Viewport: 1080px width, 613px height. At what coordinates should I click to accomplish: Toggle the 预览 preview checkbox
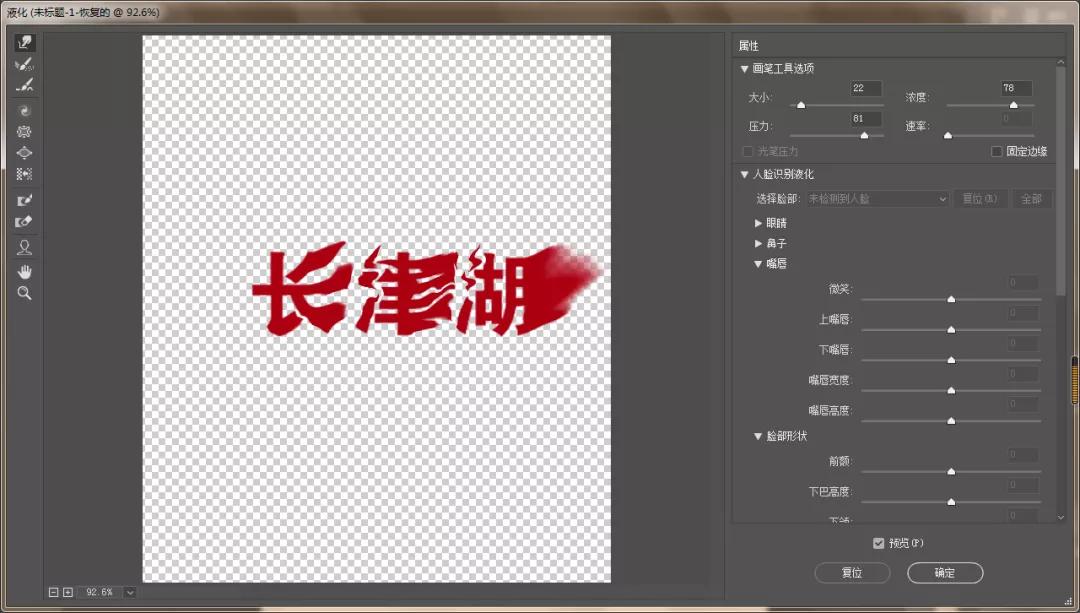878,542
